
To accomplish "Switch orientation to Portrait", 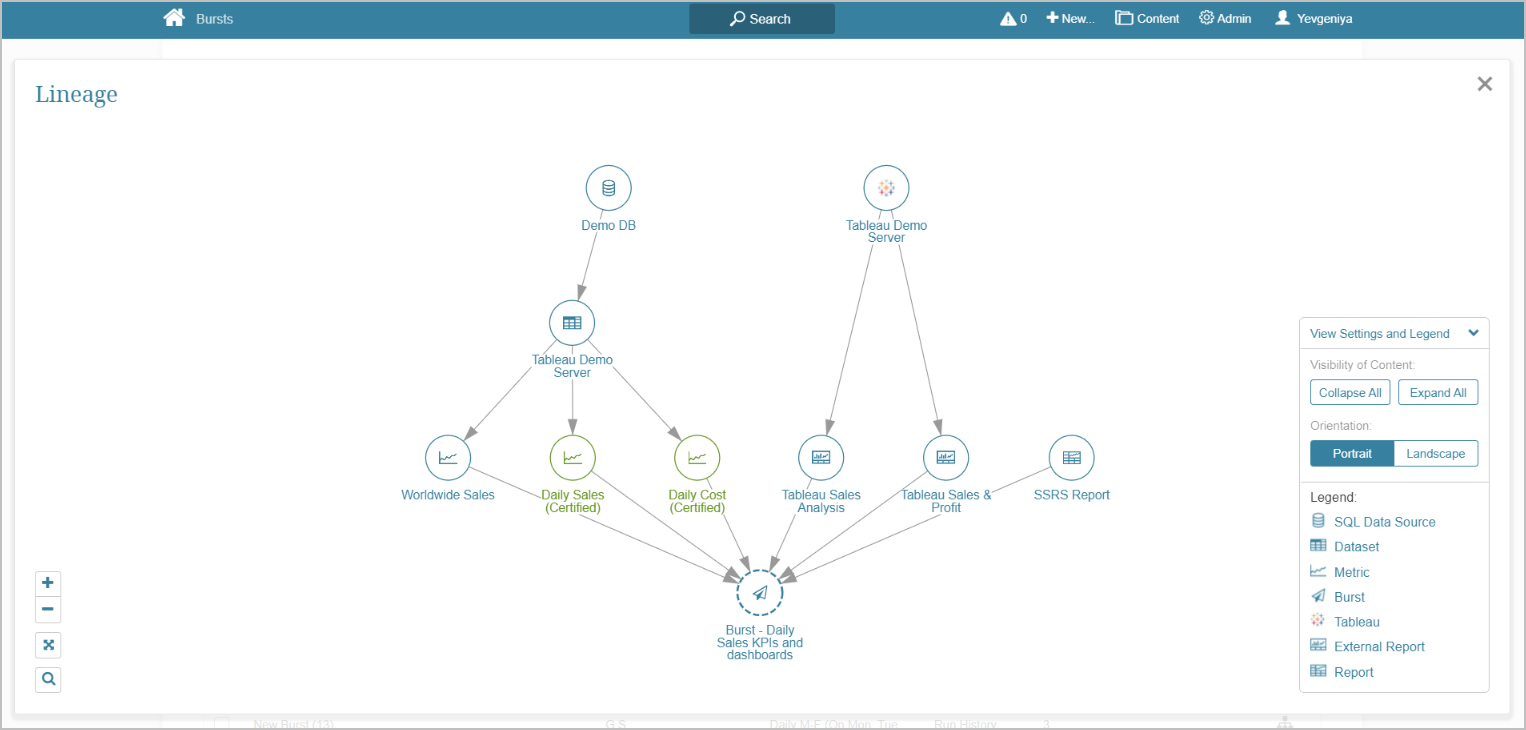I will coord(1352,454).
